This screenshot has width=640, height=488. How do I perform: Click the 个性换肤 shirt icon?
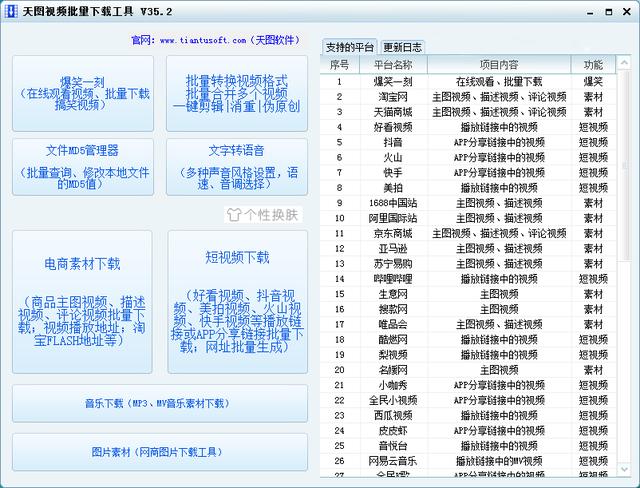[234, 215]
